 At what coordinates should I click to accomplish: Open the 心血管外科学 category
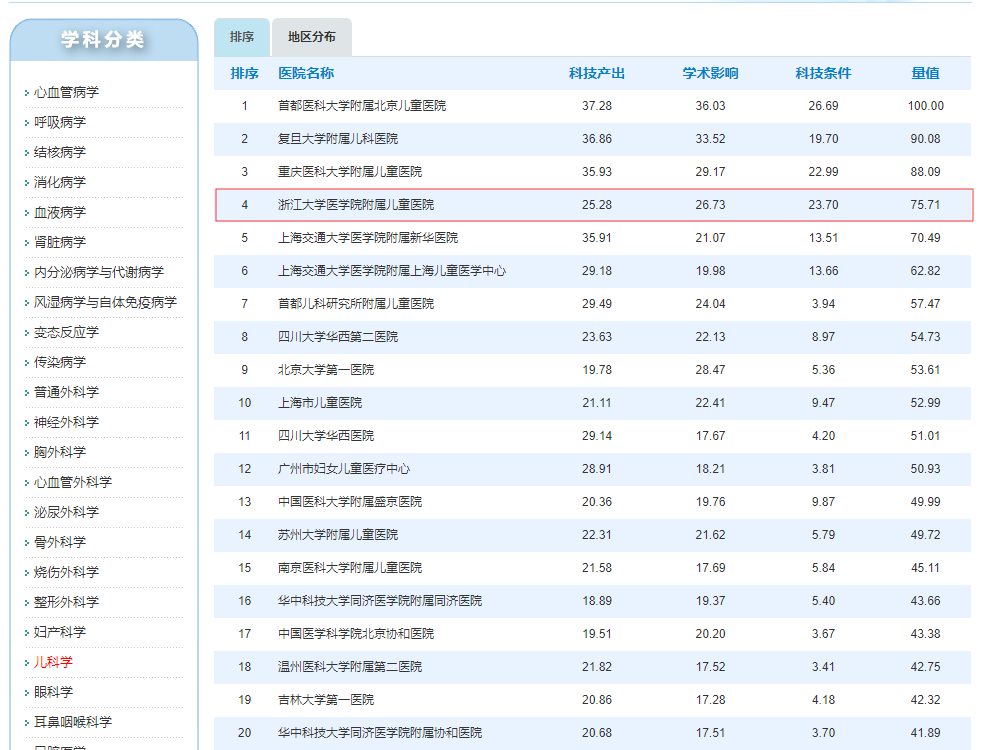(73, 482)
